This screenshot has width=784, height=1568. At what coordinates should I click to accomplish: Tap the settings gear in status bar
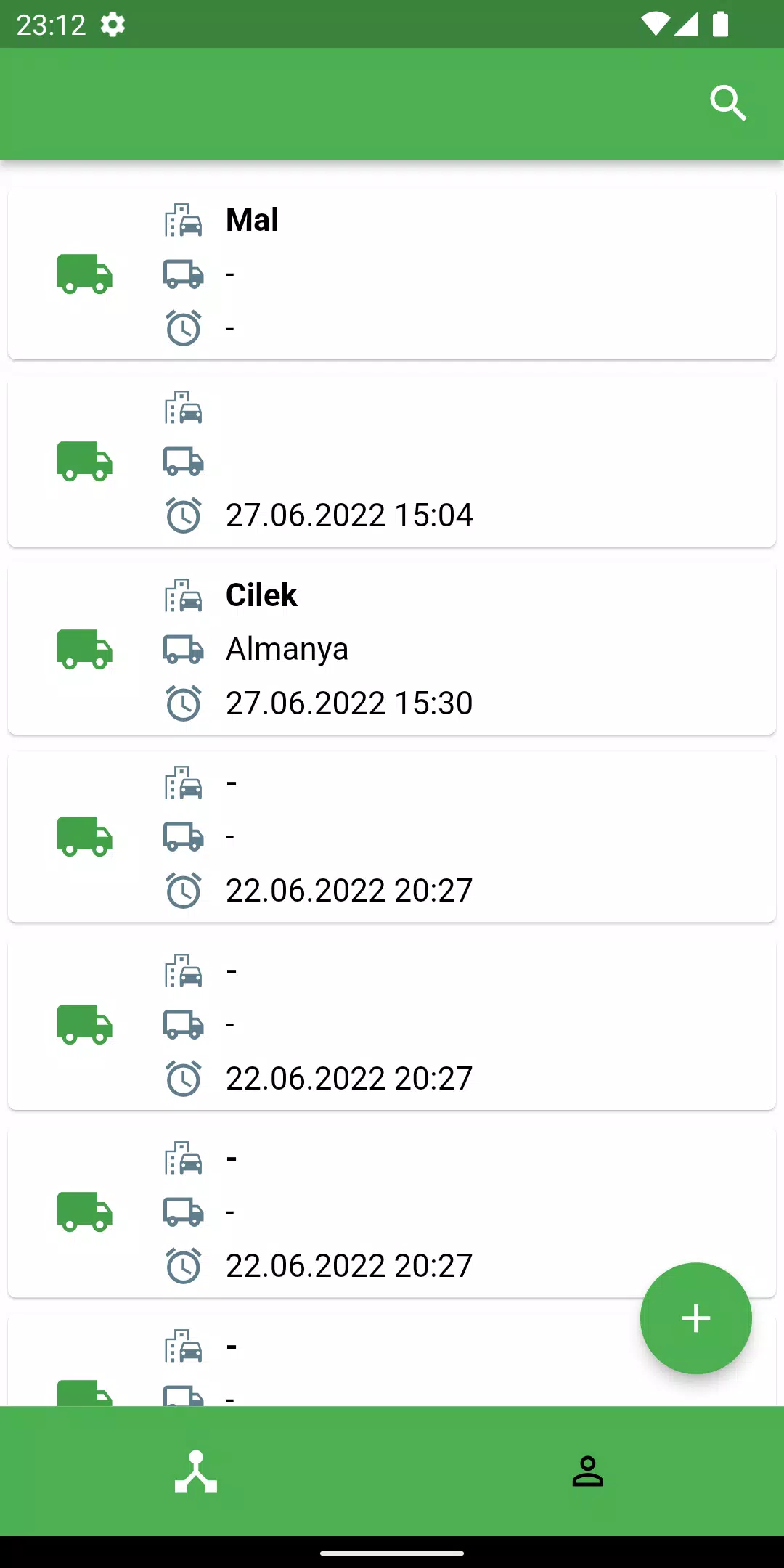point(113,25)
